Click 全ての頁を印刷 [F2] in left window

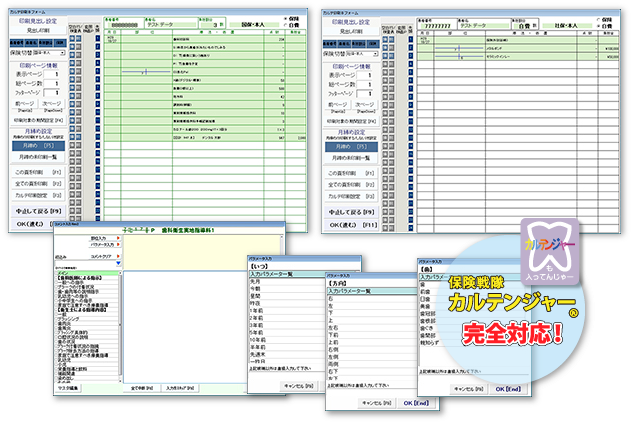tap(38, 184)
